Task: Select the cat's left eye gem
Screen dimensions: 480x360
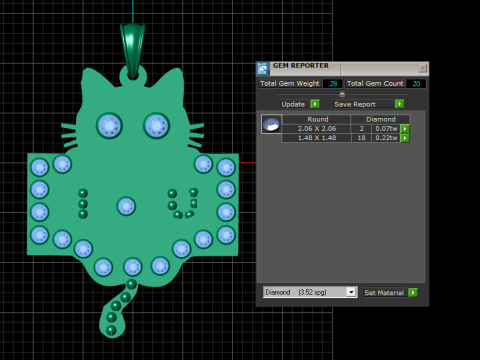Action: point(109,126)
